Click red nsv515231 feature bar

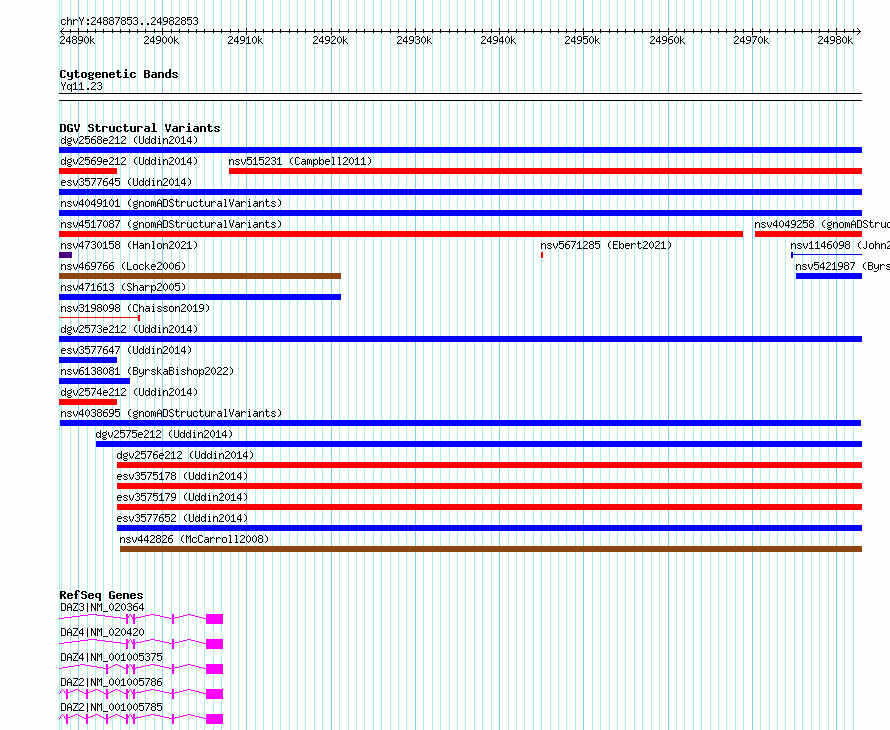(545, 171)
